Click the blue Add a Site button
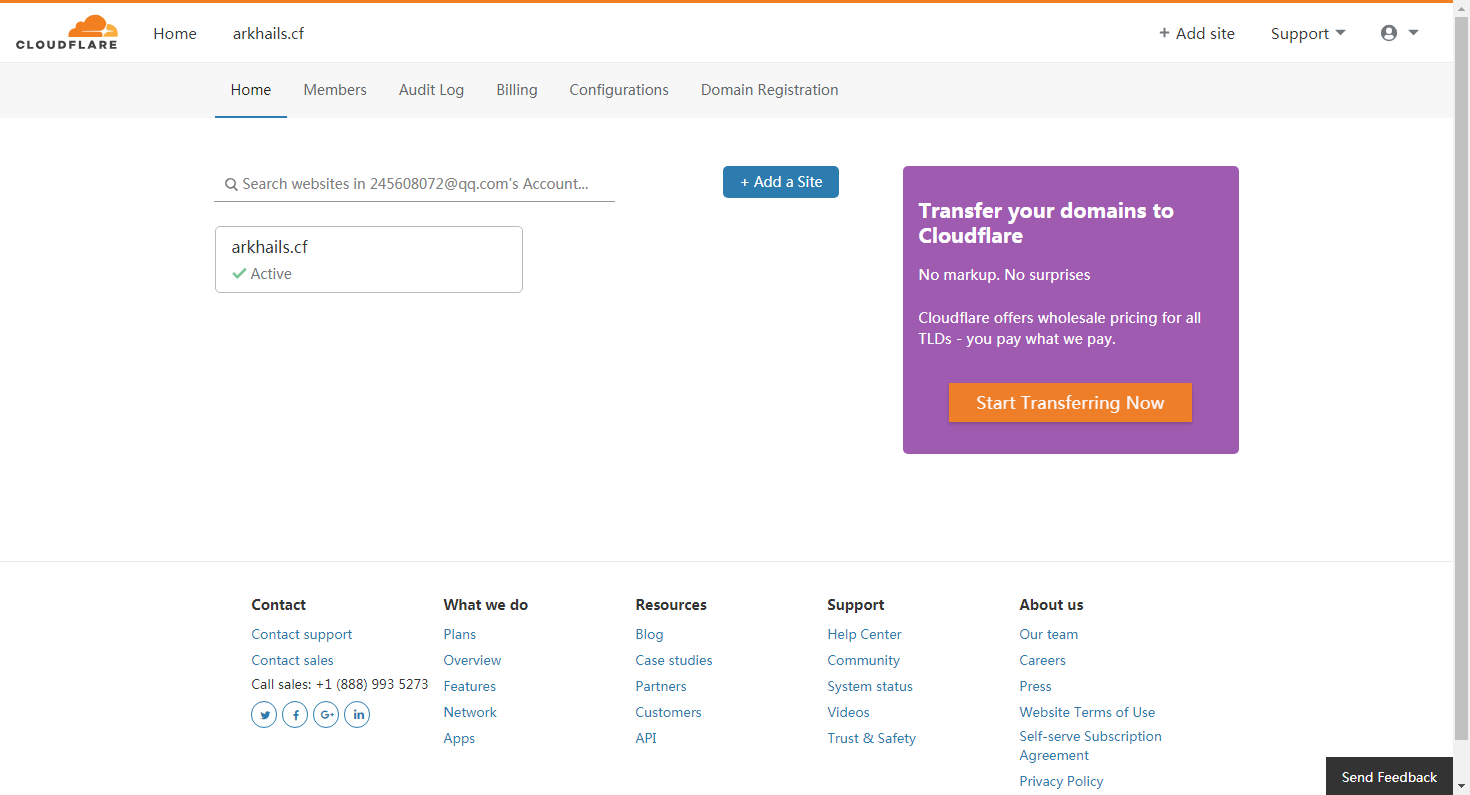 (x=781, y=182)
